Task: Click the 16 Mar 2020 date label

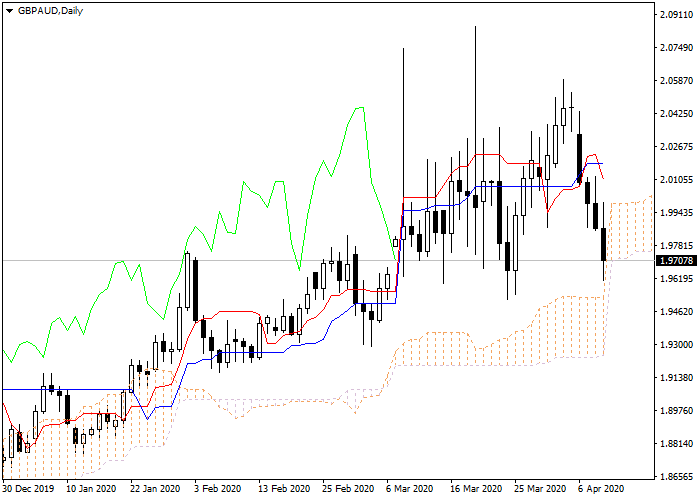Action: (x=476, y=489)
